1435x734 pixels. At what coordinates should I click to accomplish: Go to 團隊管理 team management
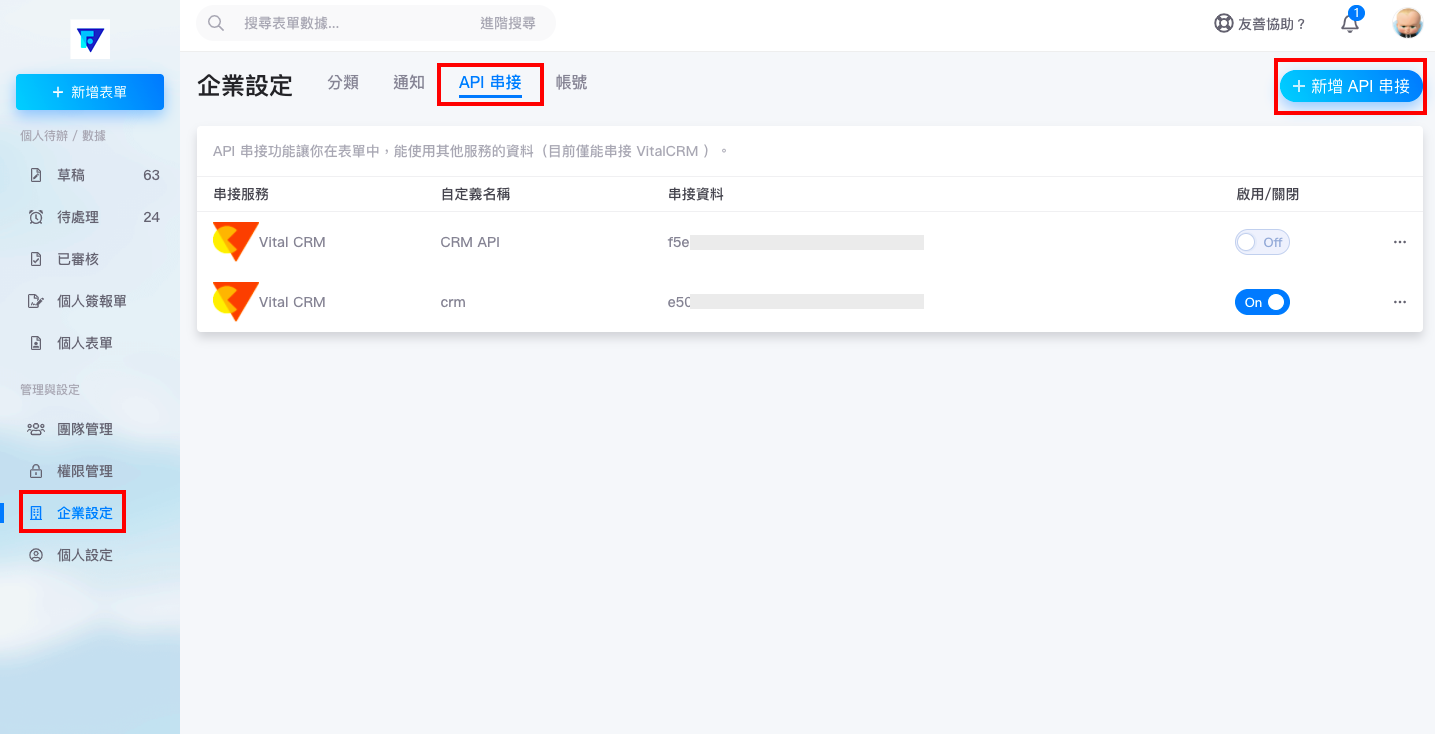point(84,429)
